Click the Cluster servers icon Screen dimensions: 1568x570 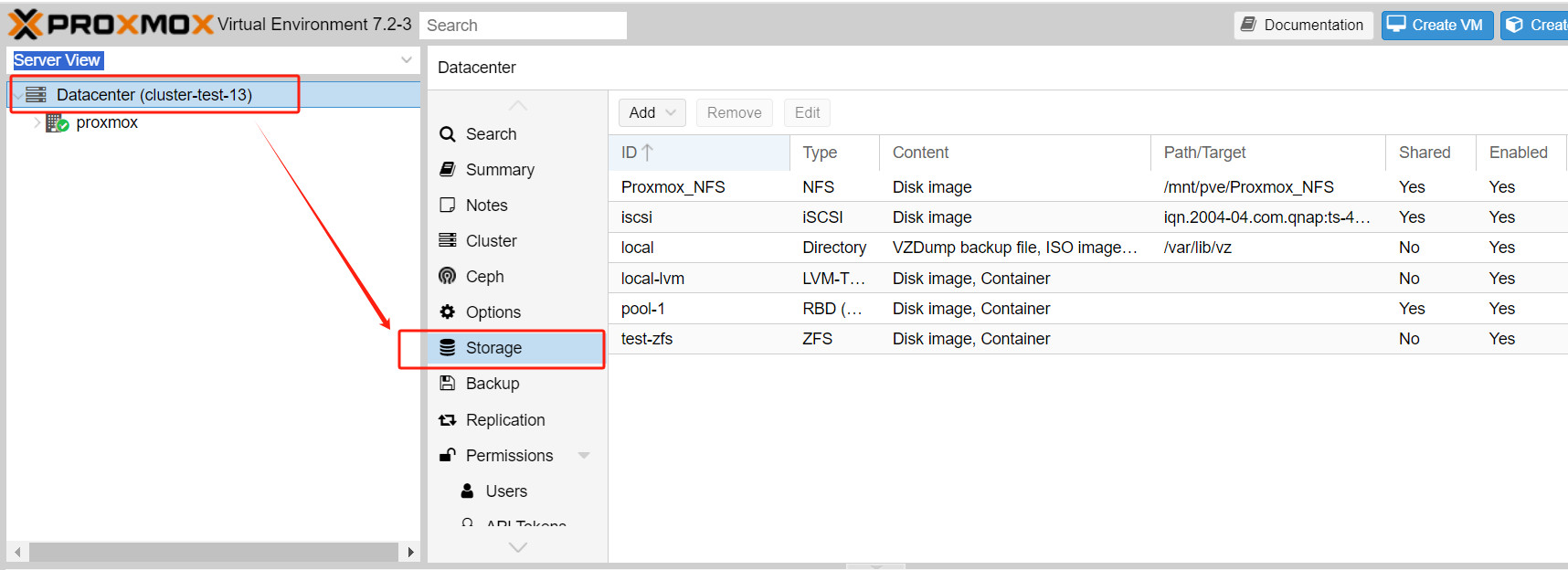coord(447,240)
